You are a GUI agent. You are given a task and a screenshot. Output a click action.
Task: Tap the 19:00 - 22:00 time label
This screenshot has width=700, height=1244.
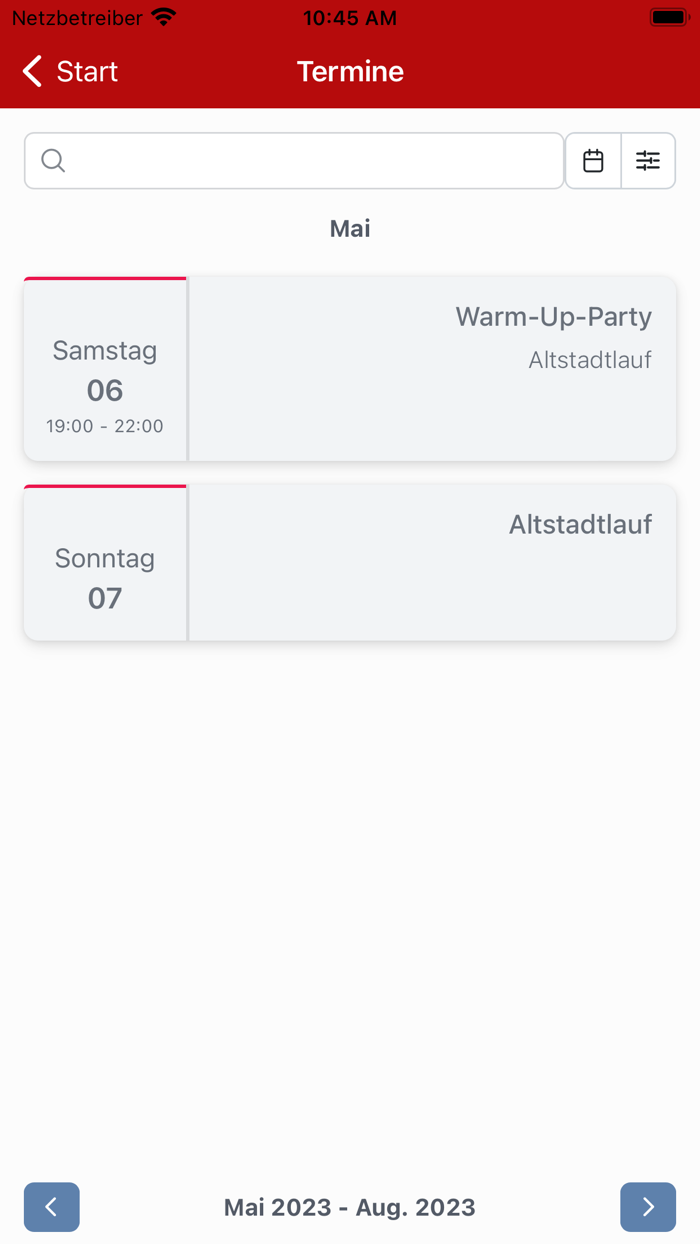pos(105,426)
